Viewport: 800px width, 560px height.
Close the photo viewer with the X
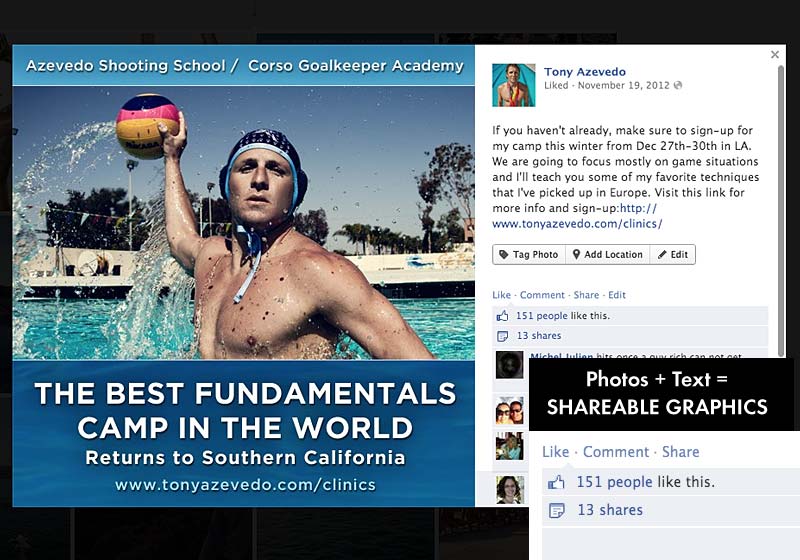[x=775, y=54]
